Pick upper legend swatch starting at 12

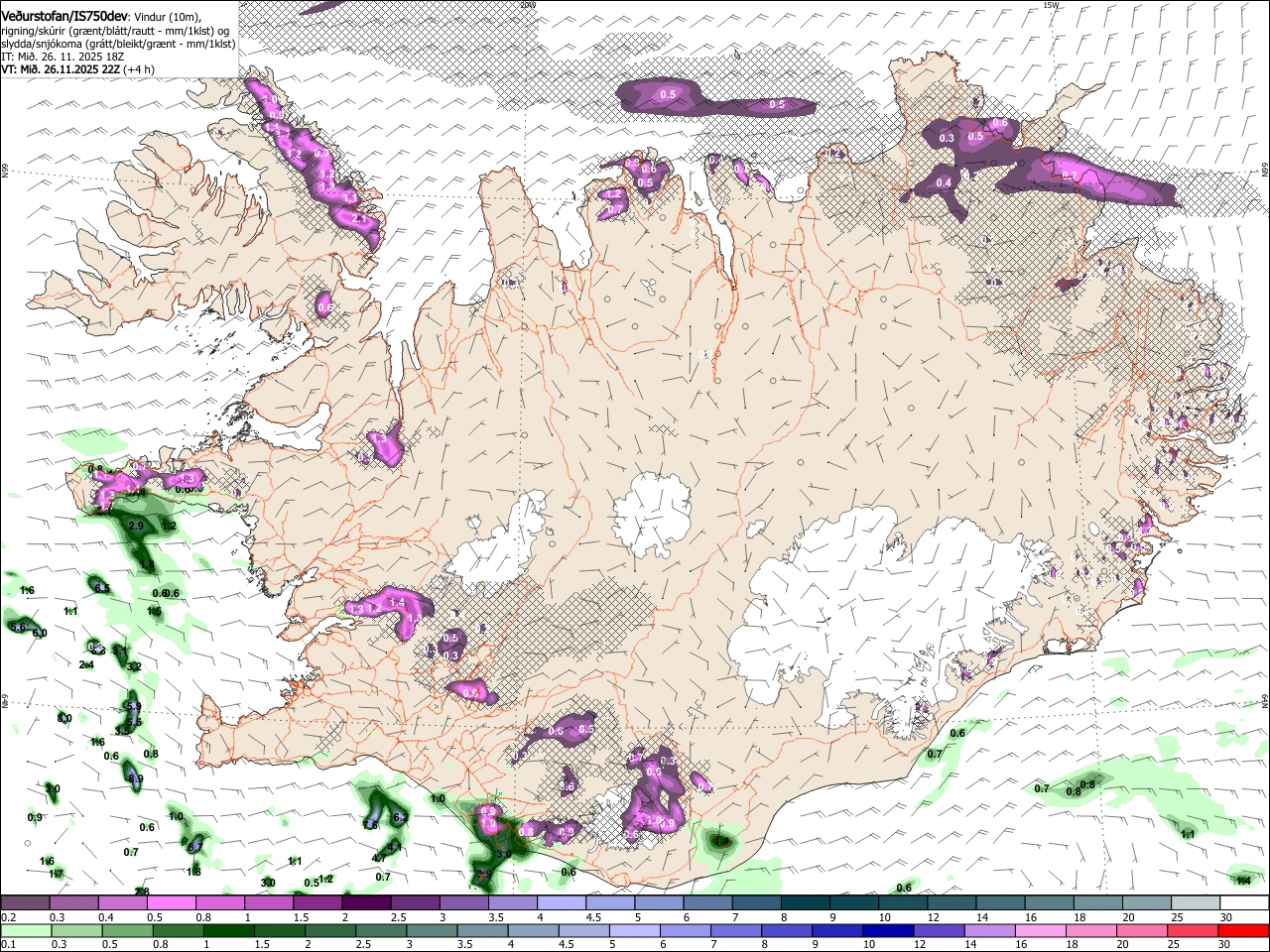pos(952,902)
